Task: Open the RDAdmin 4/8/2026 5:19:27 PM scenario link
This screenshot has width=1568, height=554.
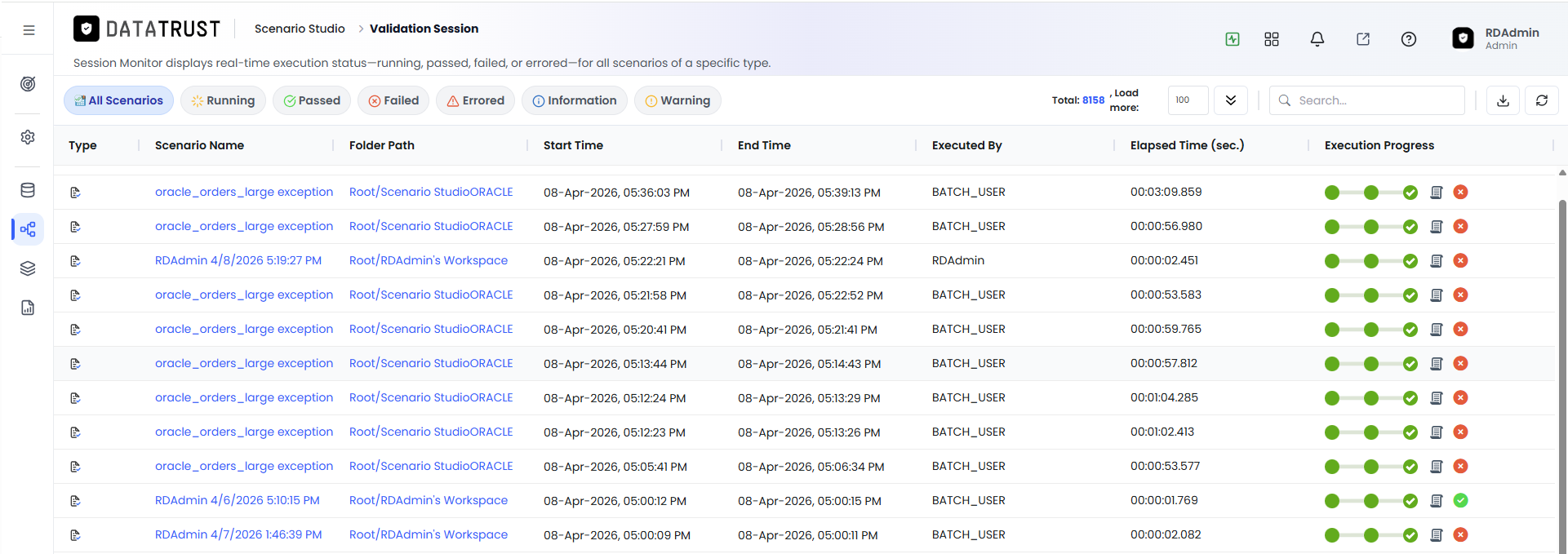Action: click(x=238, y=261)
